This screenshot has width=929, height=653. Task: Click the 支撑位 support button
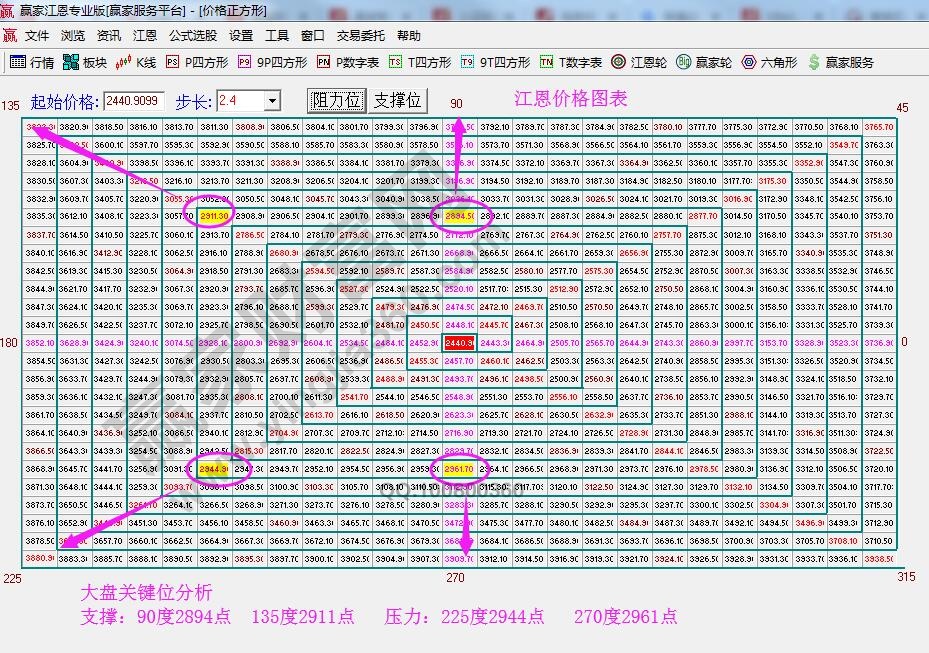pos(398,100)
